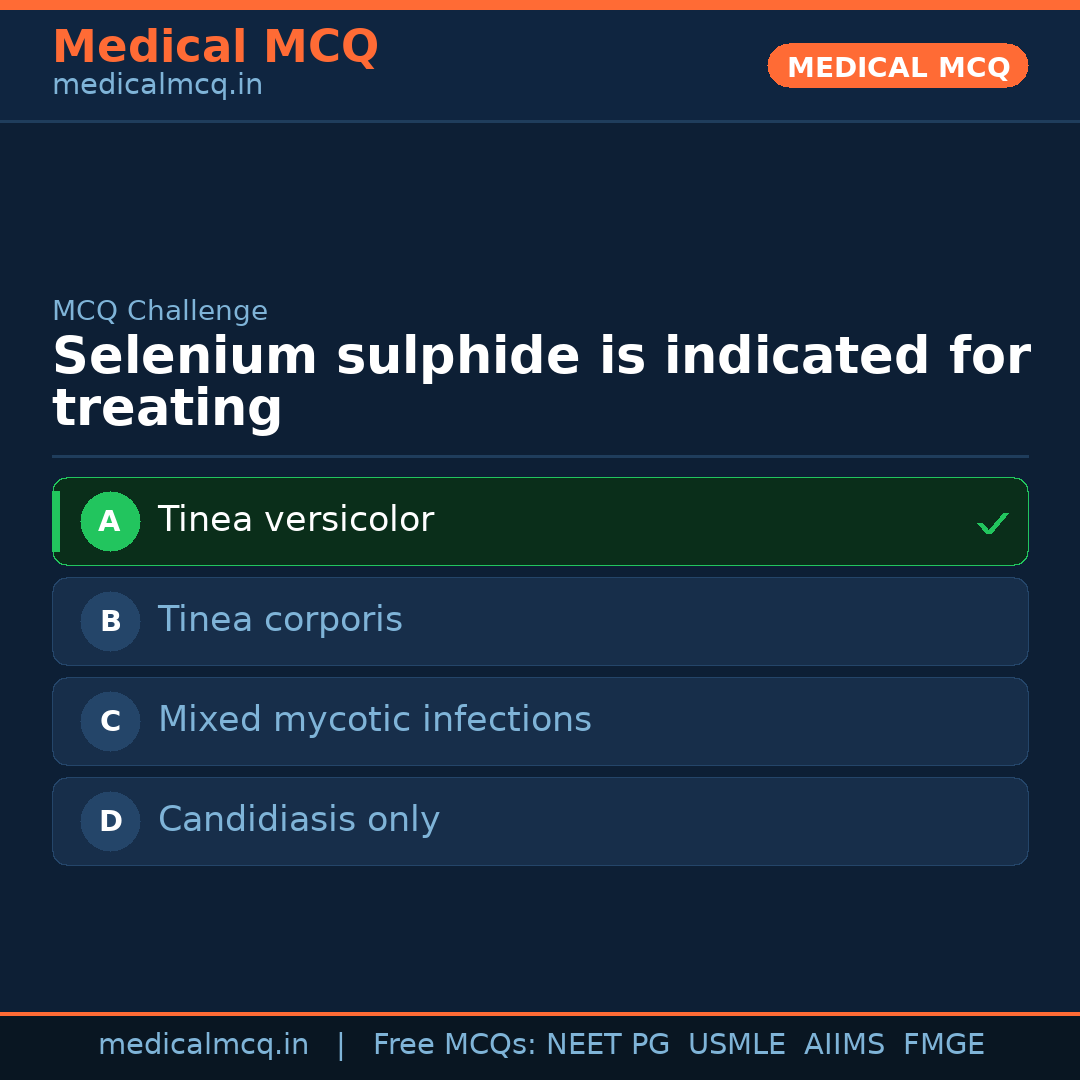
Task: Click FMGE in the footer
Action: (943, 1045)
